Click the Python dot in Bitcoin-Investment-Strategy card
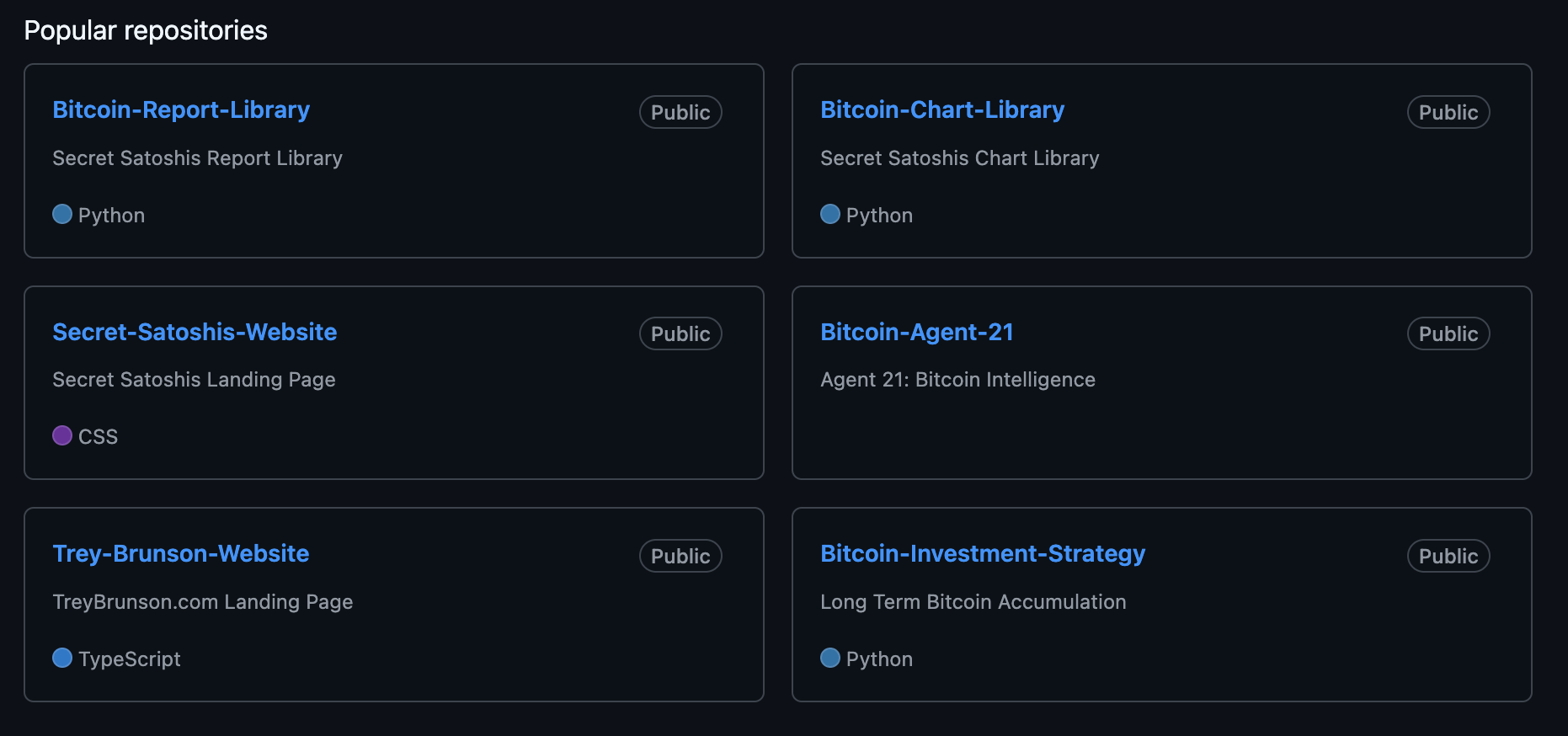This screenshot has width=1568, height=736. pos(830,658)
